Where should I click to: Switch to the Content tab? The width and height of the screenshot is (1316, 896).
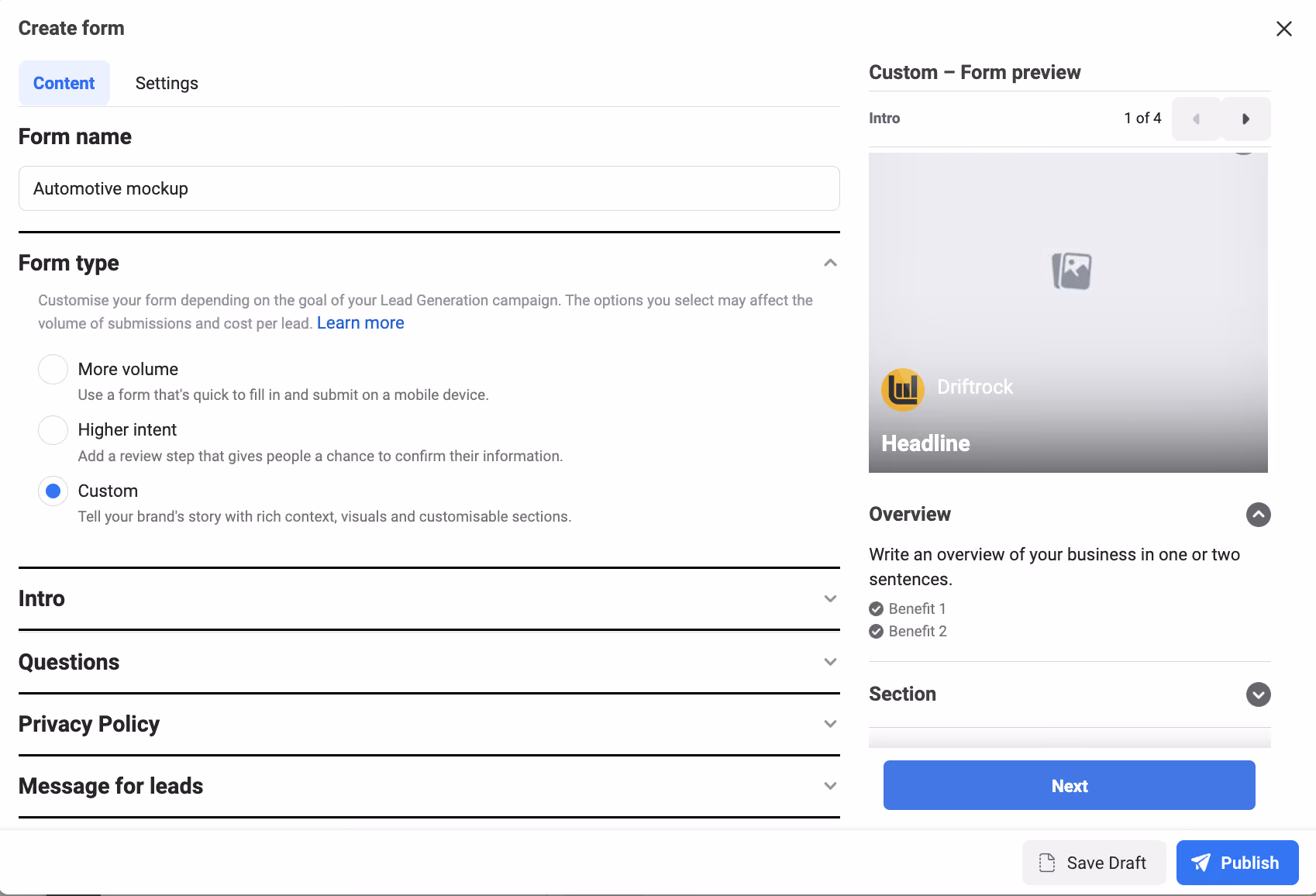click(64, 83)
